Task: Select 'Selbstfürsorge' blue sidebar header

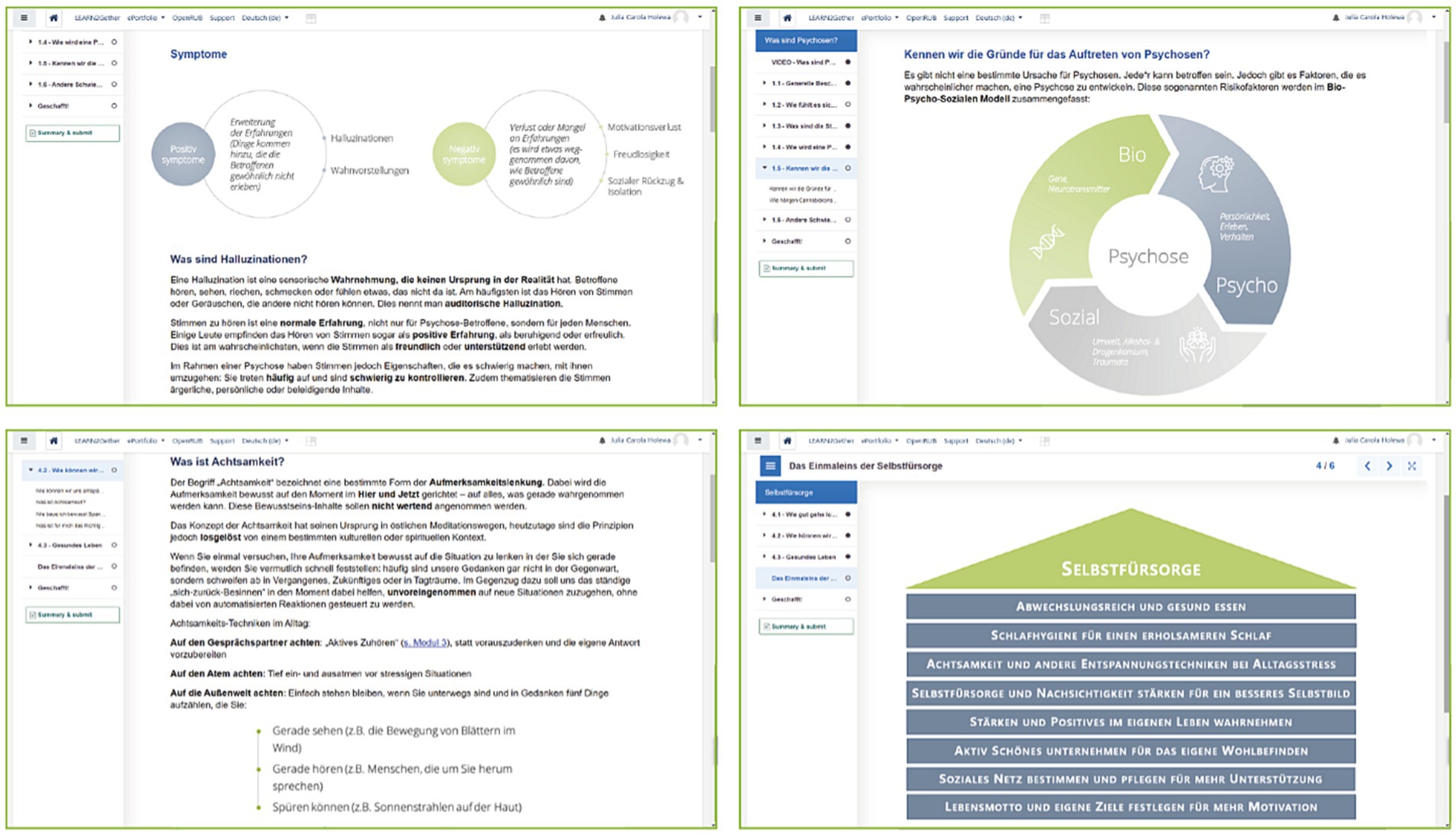Action: click(x=806, y=493)
